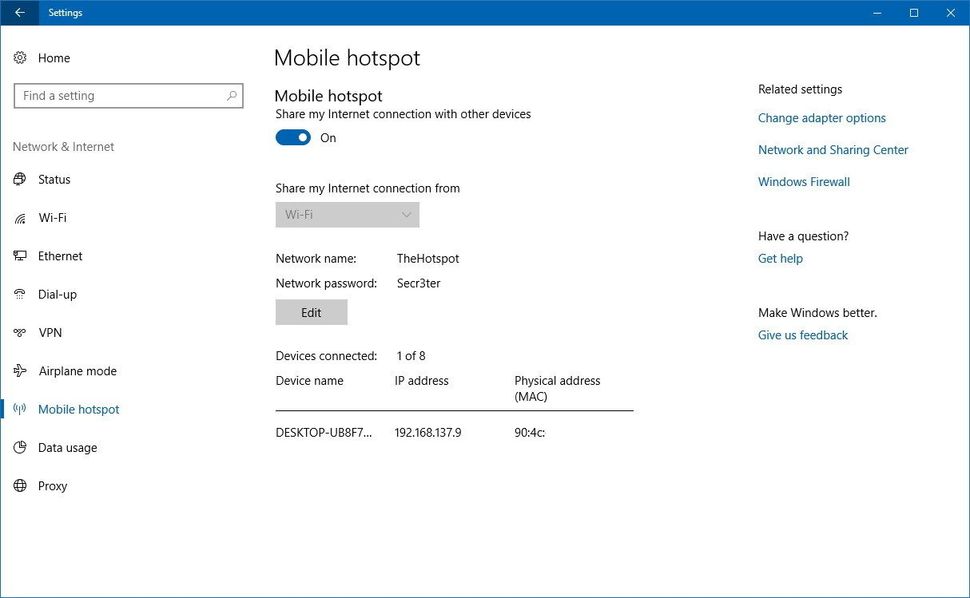
Task: Turn off the Mobile hotspot switch
Action: coord(292,137)
